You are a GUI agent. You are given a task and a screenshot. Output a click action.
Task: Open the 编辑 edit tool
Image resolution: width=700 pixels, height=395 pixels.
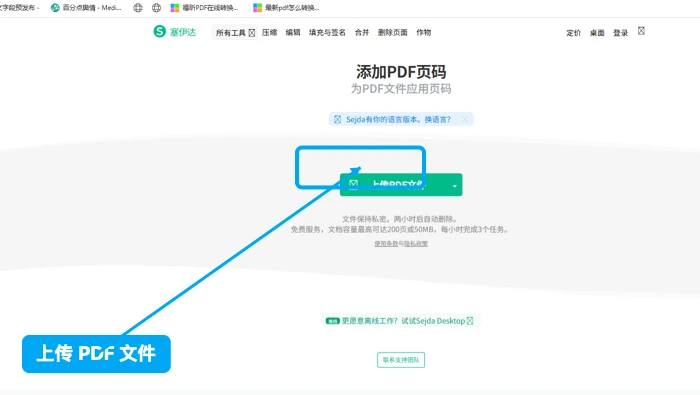click(293, 33)
